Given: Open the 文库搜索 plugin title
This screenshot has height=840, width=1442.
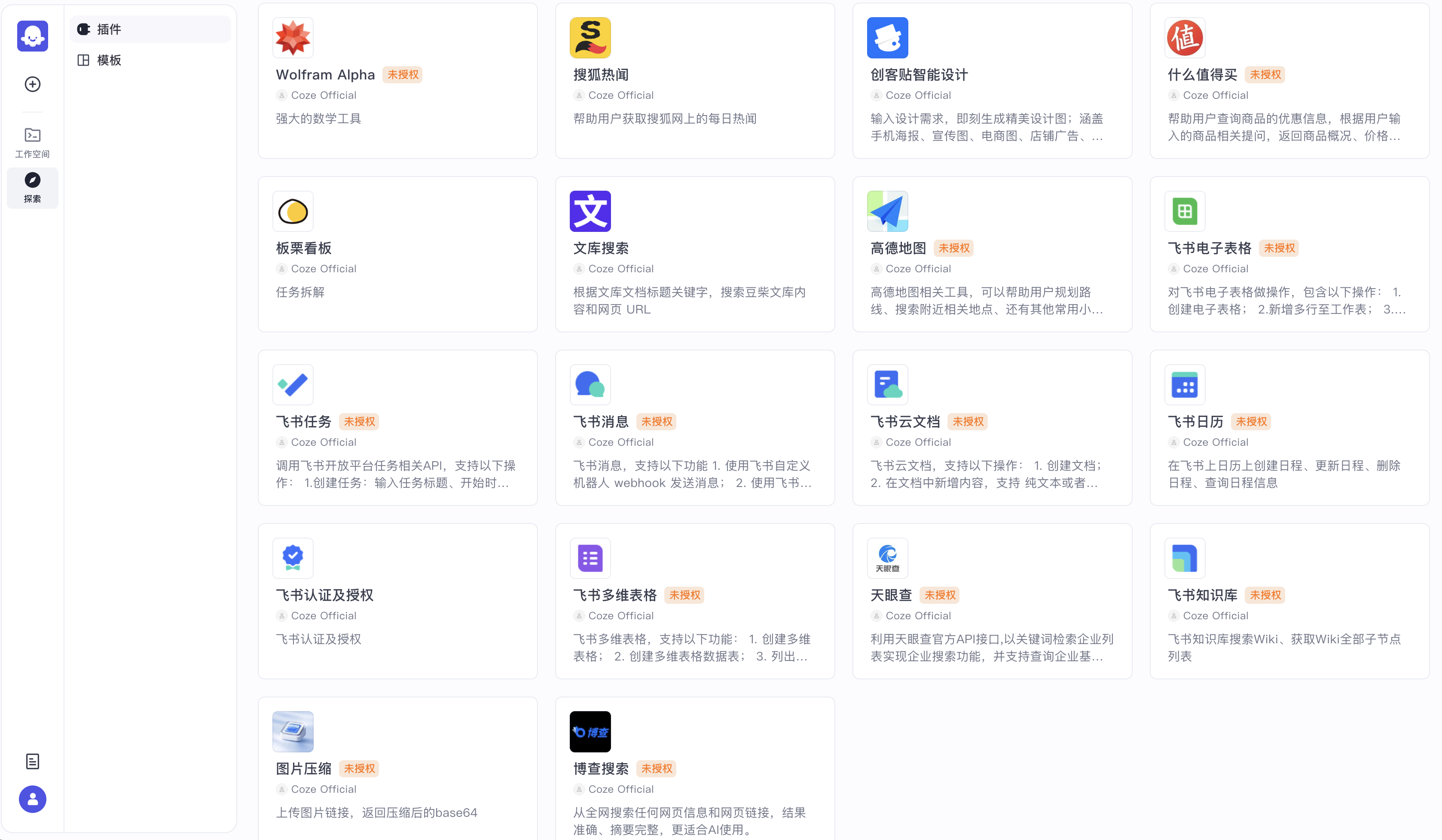Looking at the screenshot, I should click(601, 248).
